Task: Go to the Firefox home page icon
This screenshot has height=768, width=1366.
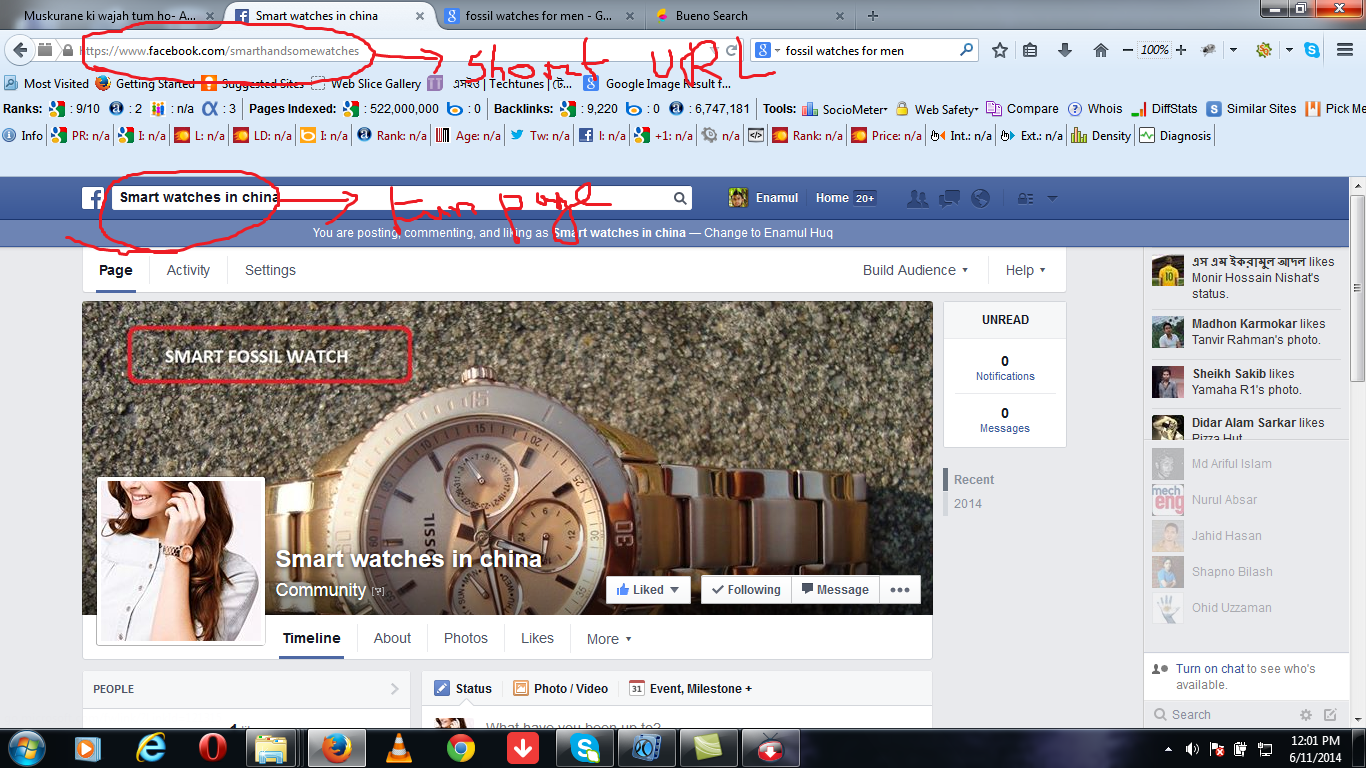Action: coord(1101,50)
